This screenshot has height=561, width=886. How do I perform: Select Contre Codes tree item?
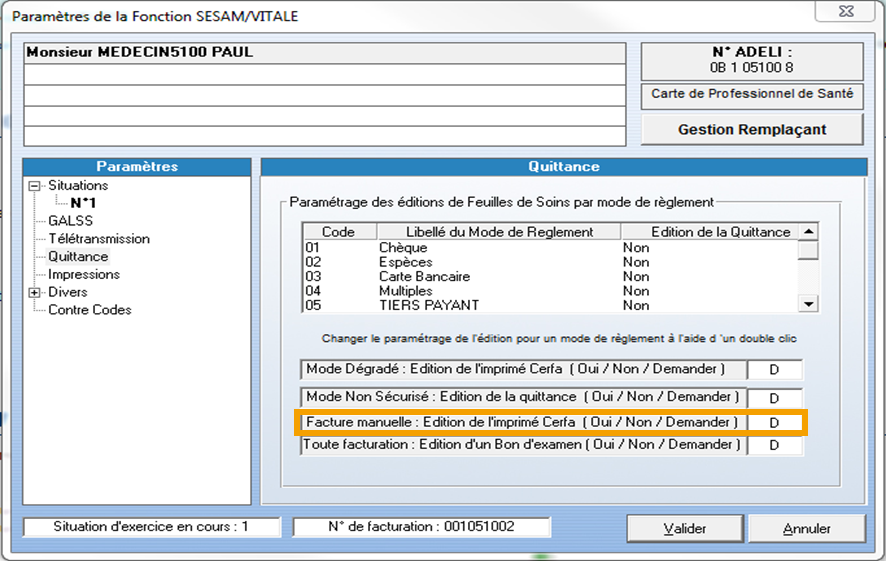click(x=90, y=310)
